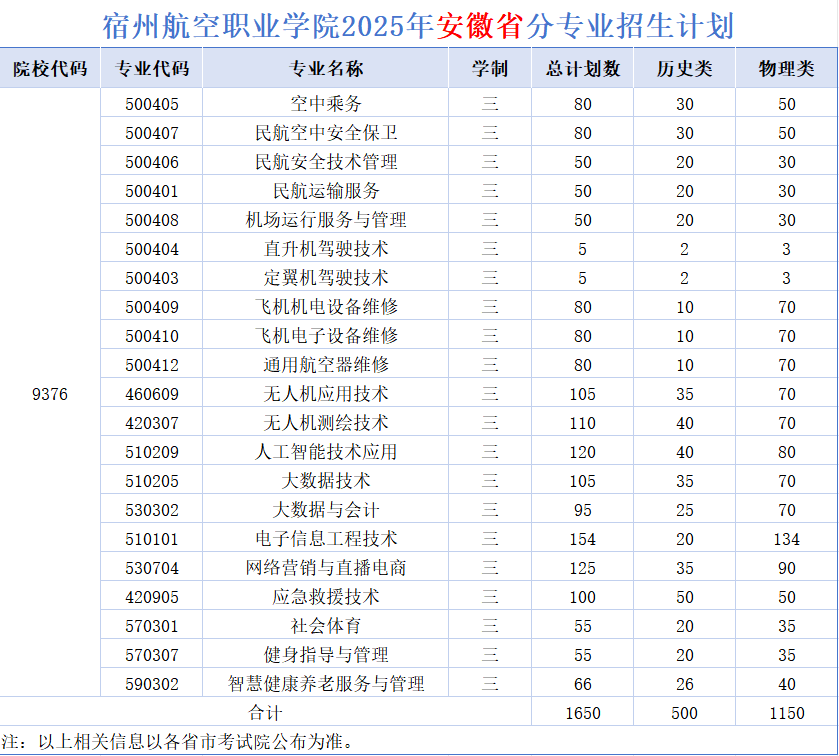Image resolution: width=839 pixels, height=756 pixels.
Task: Click the 学制 column header
Action: click(x=490, y=69)
